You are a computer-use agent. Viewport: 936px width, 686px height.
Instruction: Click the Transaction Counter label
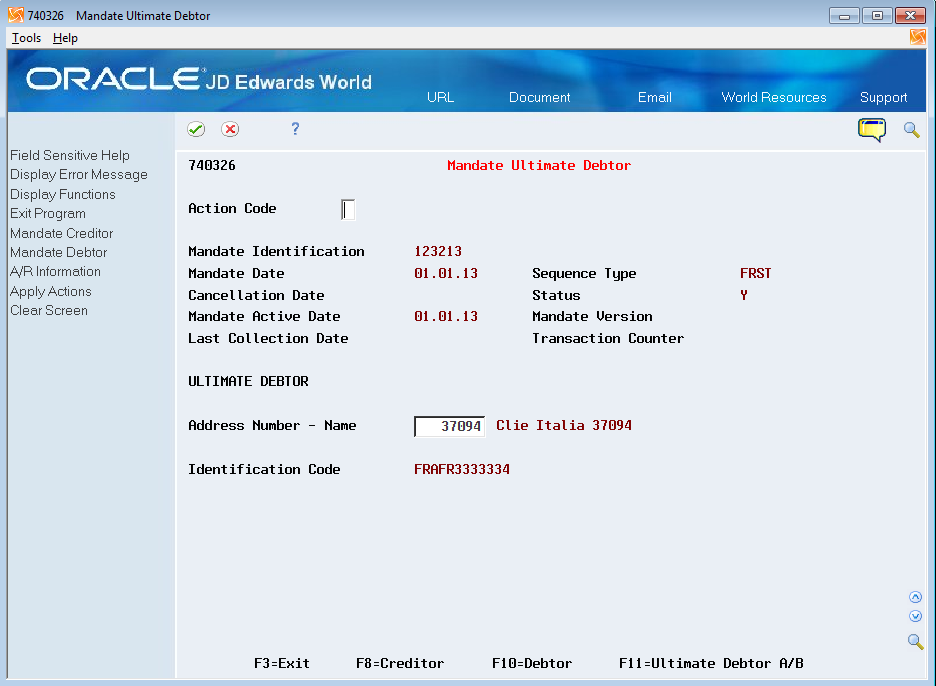[608, 338]
